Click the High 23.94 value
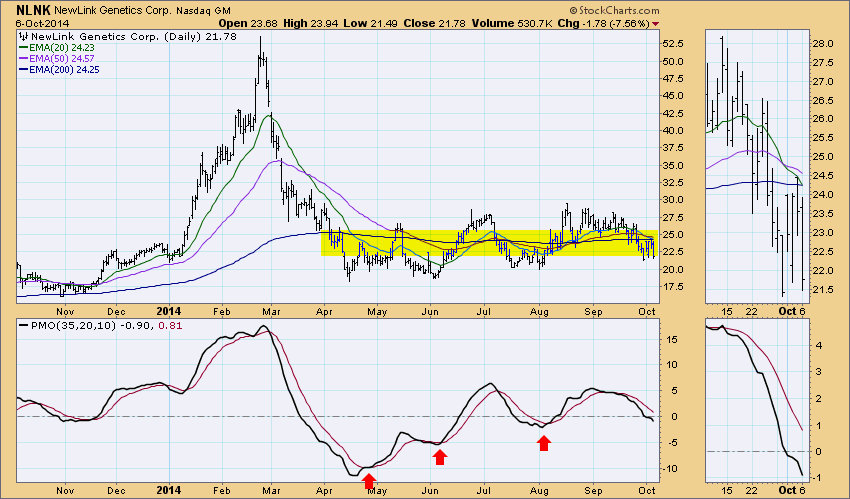The height and width of the screenshot is (499, 850). pyautogui.click(x=311, y=23)
